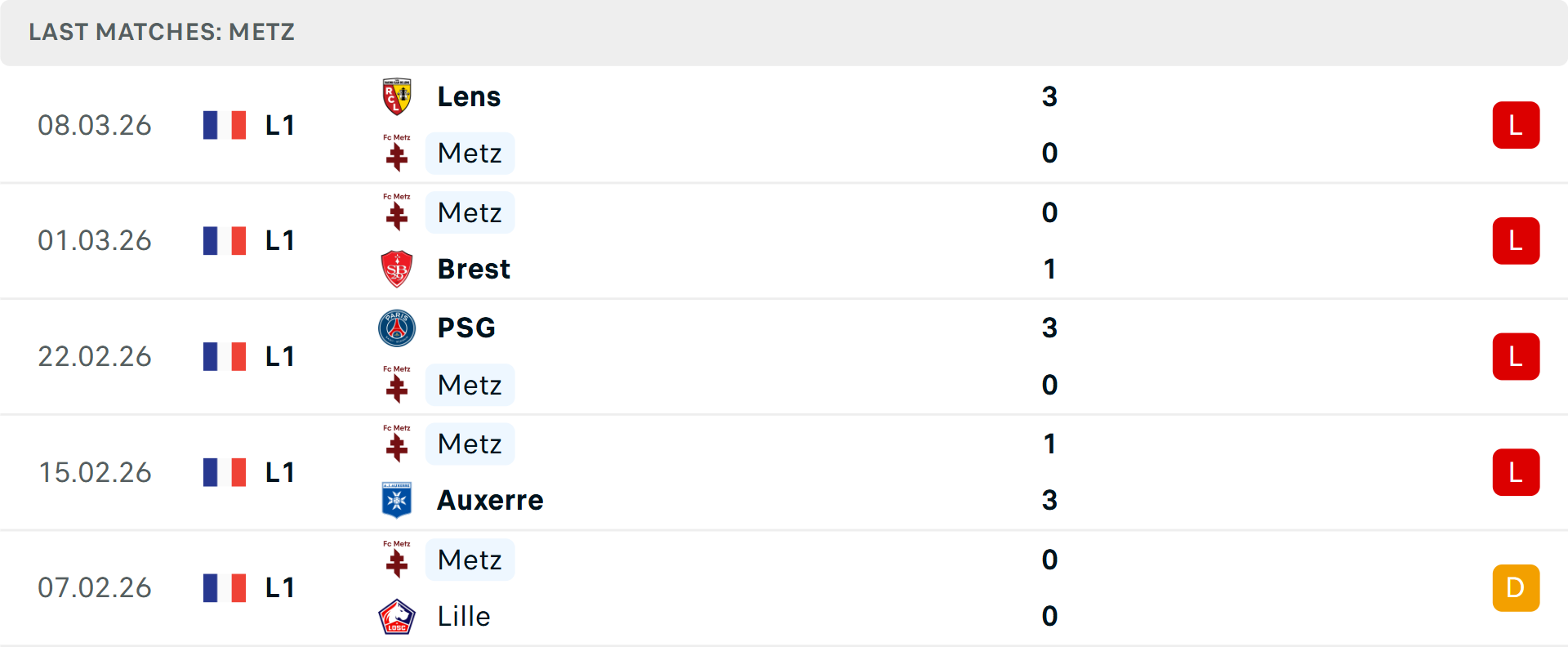
Task: Click the orange D badge for Lille match
Action: (1516, 588)
